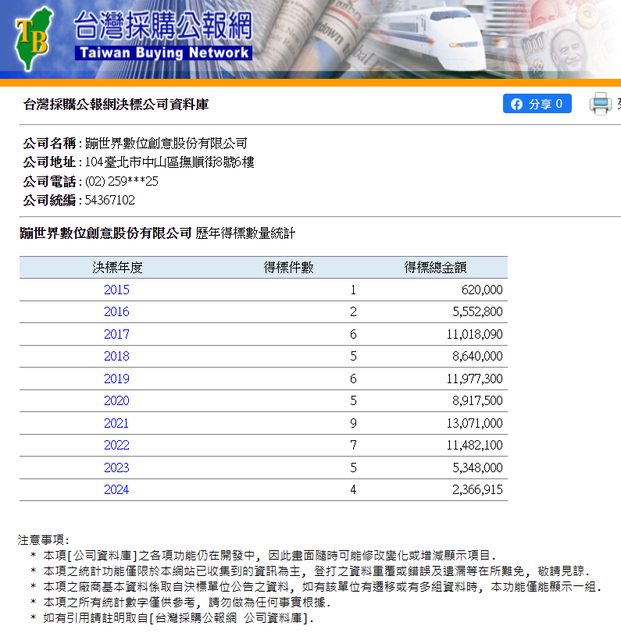Open the 2021 award year link
Viewport: 621px width, 640px height.
point(116,423)
